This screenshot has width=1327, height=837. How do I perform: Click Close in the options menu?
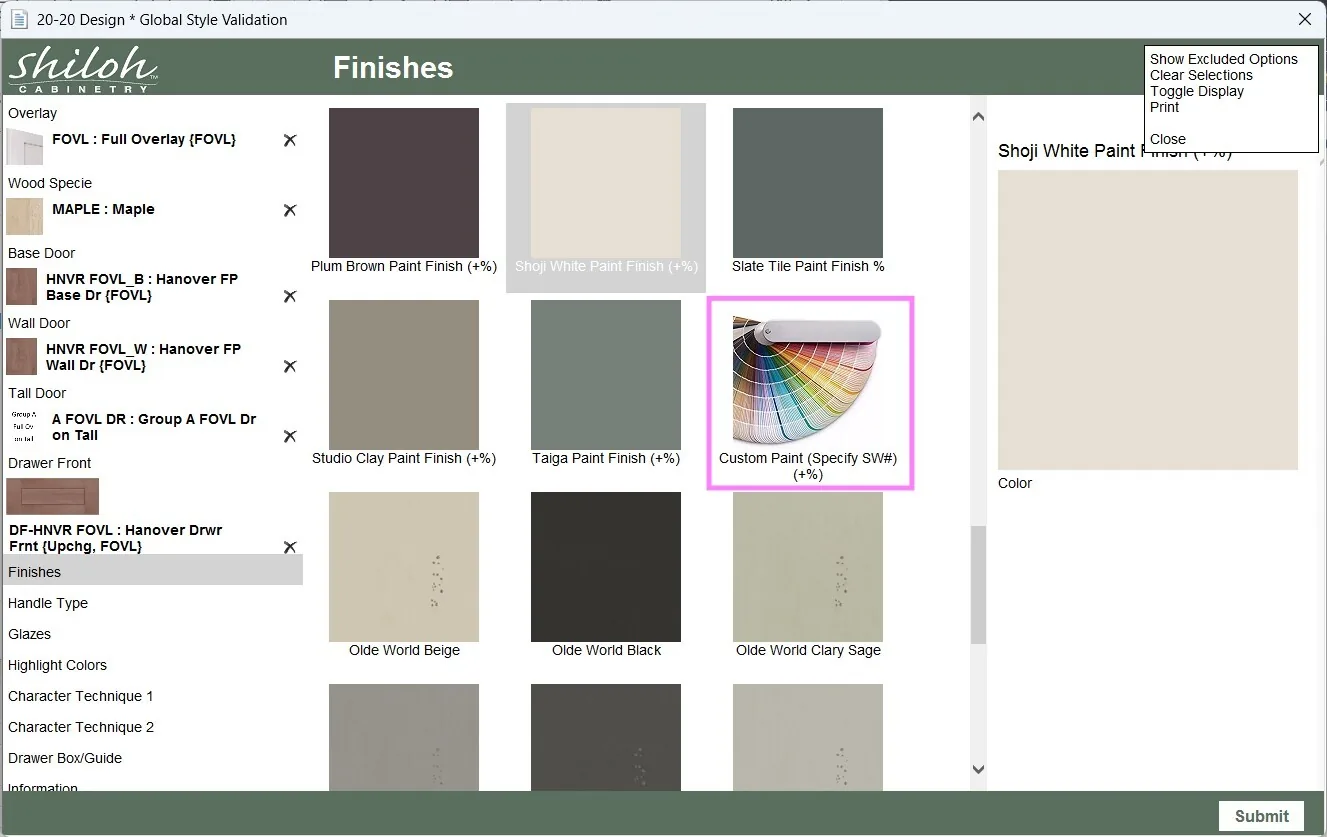(1168, 139)
